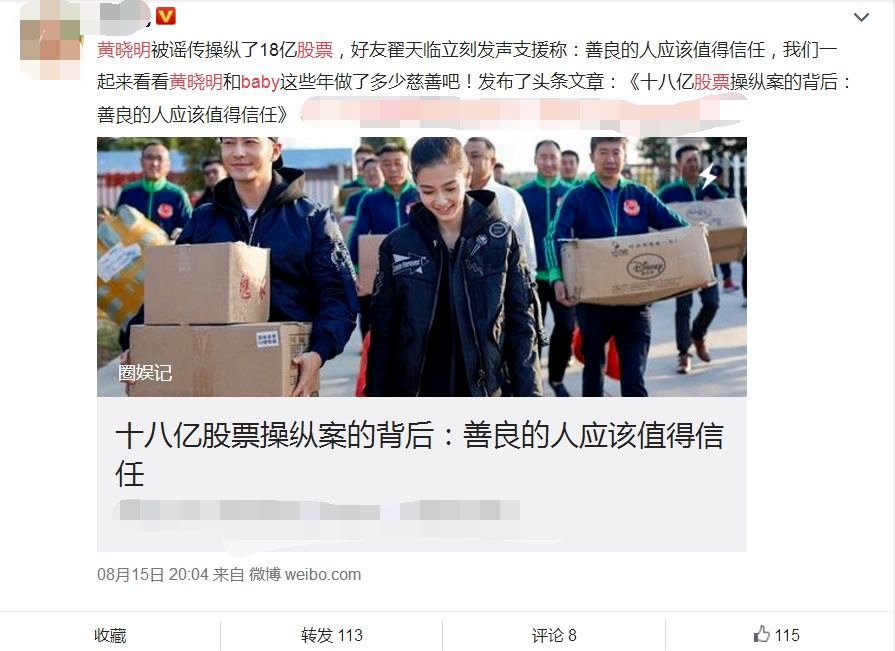Open the blurred profile avatar
This screenshot has height=651, width=895.
(x=50, y=39)
